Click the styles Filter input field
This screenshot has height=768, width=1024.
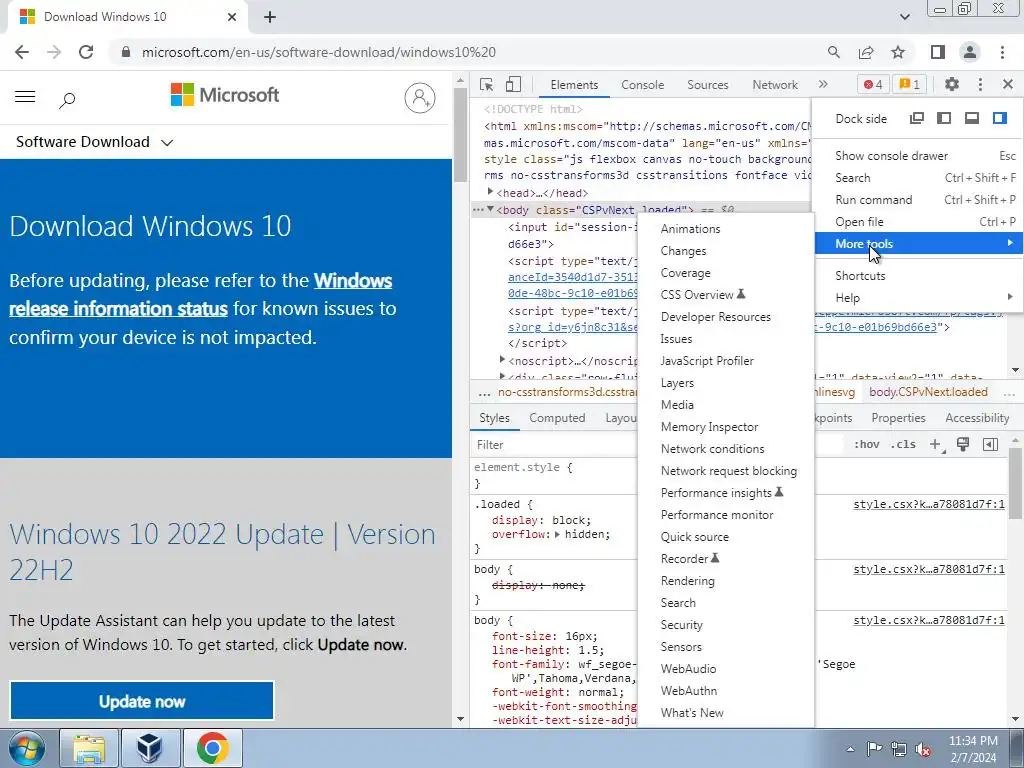click(554, 445)
